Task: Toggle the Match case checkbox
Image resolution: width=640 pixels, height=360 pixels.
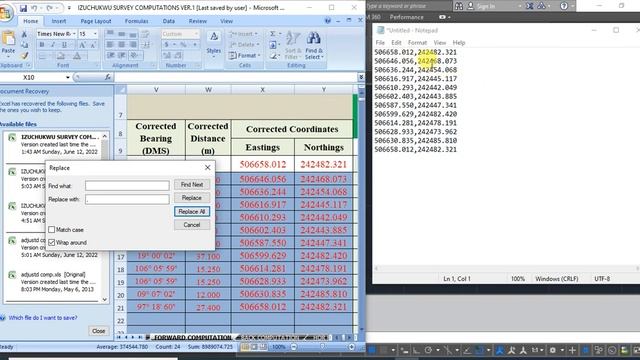Action: [x=51, y=230]
